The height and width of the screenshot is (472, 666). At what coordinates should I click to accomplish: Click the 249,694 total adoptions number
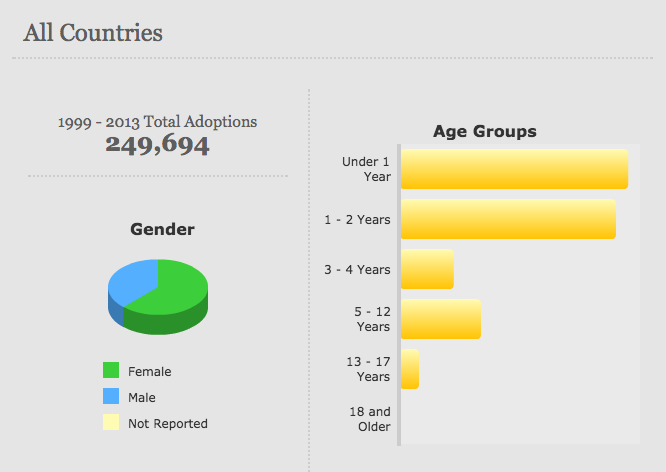pos(157,146)
